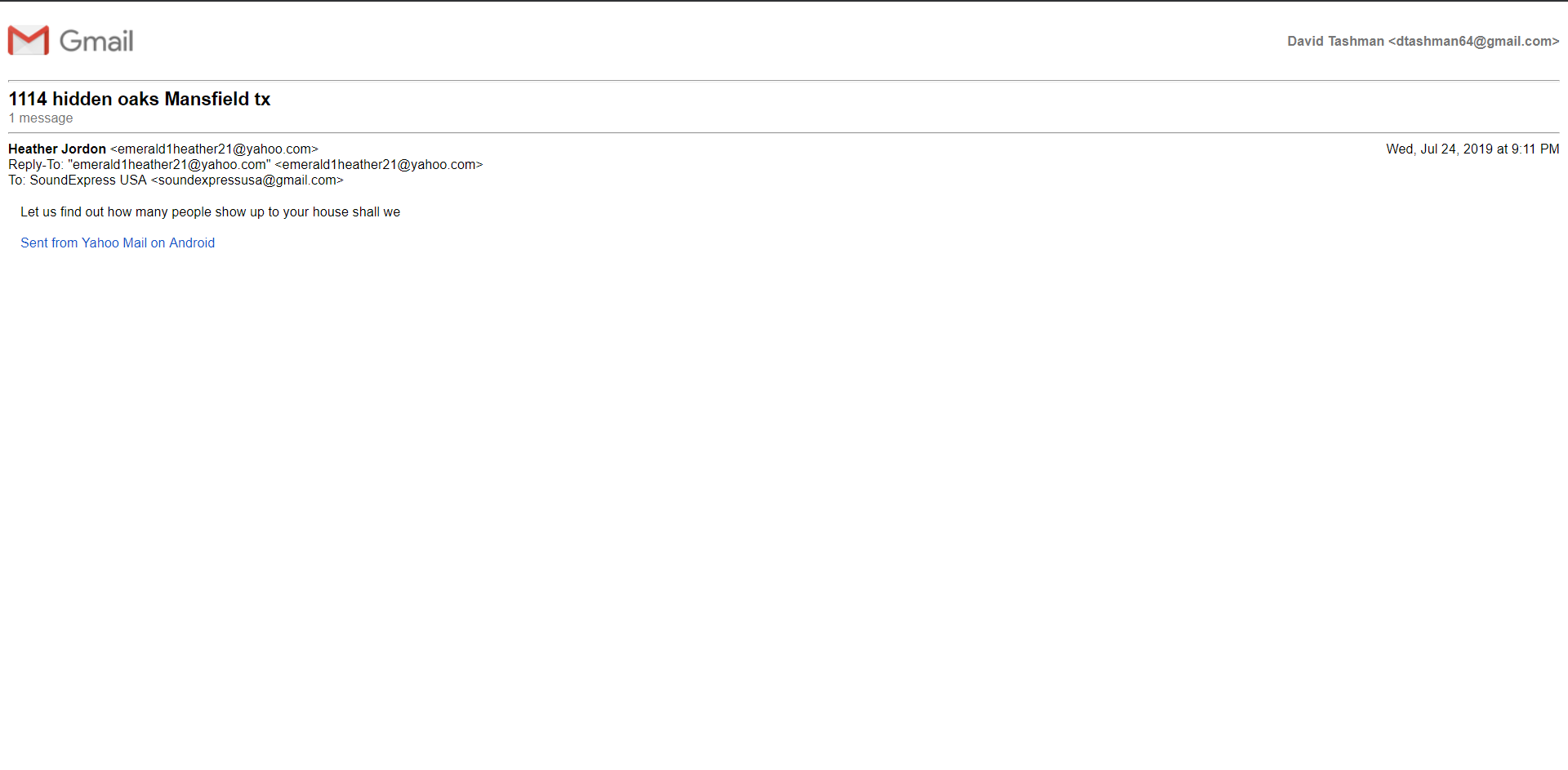Click the date Wed, Jul 24, 2019 at 9:11 PM
This screenshot has height=770, width=1568.
point(1472,149)
